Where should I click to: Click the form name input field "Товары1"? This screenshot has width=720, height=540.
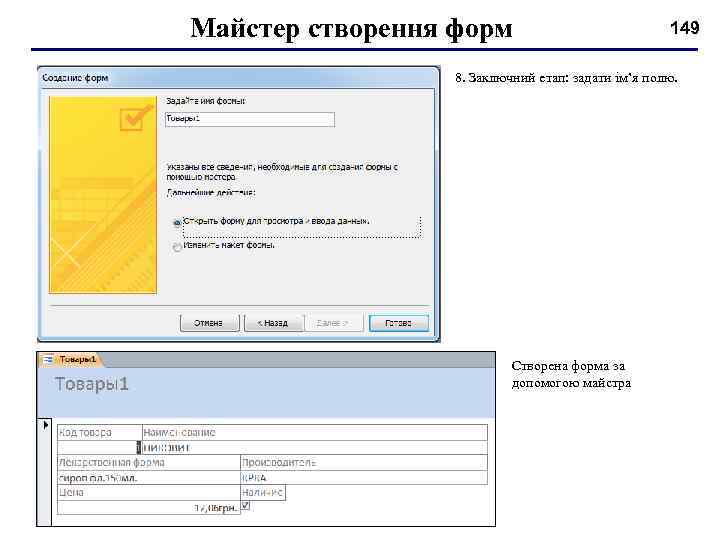tap(250, 119)
